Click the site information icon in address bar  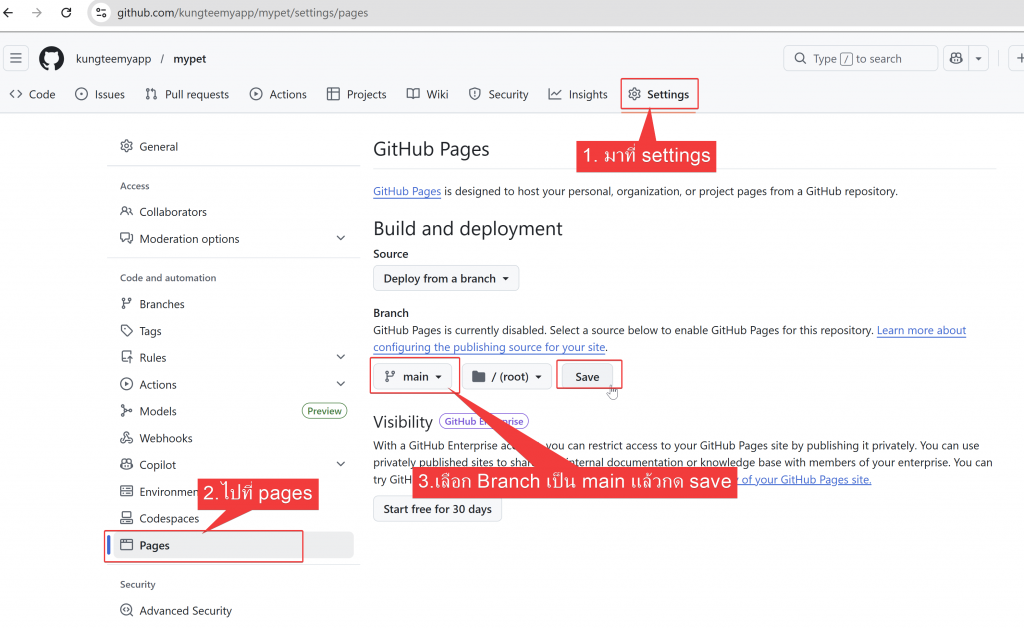click(101, 13)
